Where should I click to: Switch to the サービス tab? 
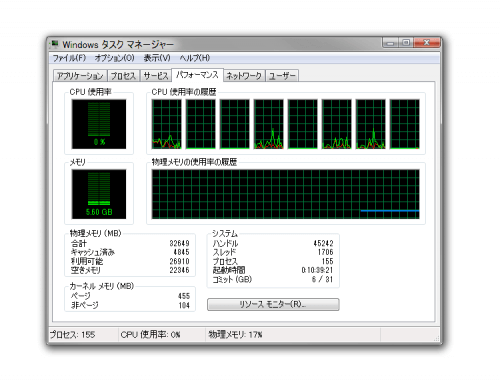click(156, 76)
